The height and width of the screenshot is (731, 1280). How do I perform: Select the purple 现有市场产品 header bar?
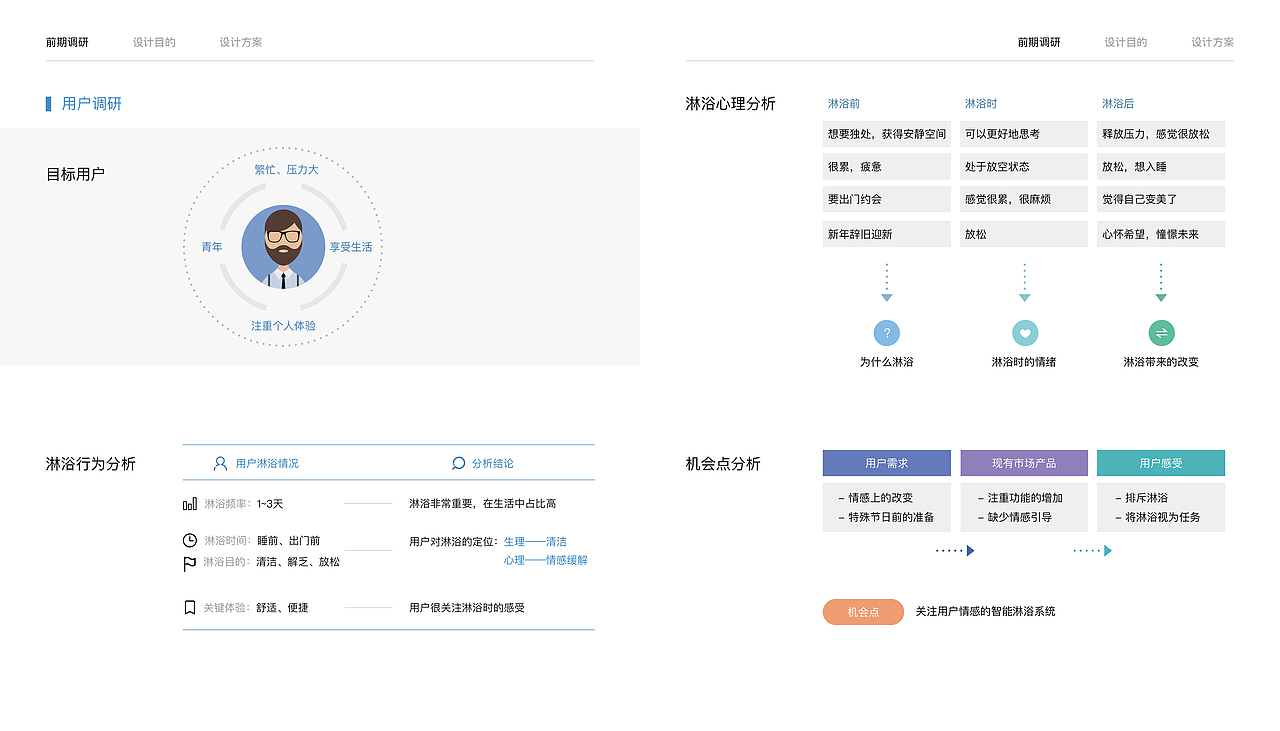[1023, 463]
